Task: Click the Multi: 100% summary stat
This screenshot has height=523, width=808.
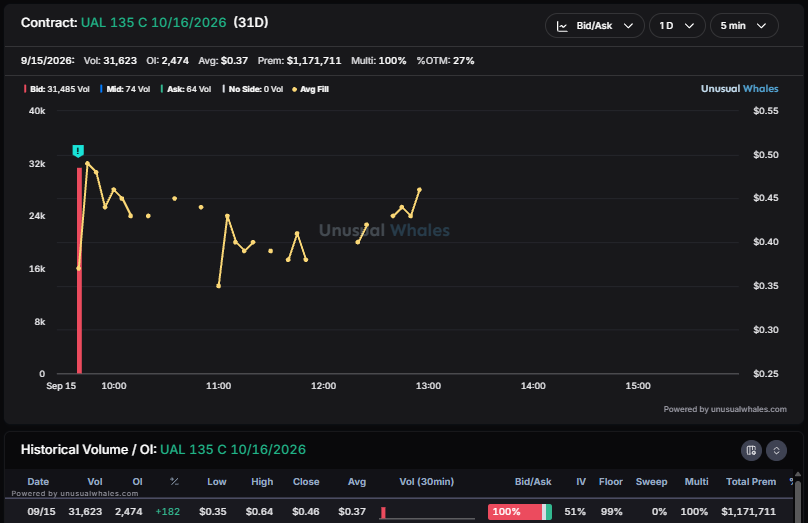Action: (x=379, y=61)
